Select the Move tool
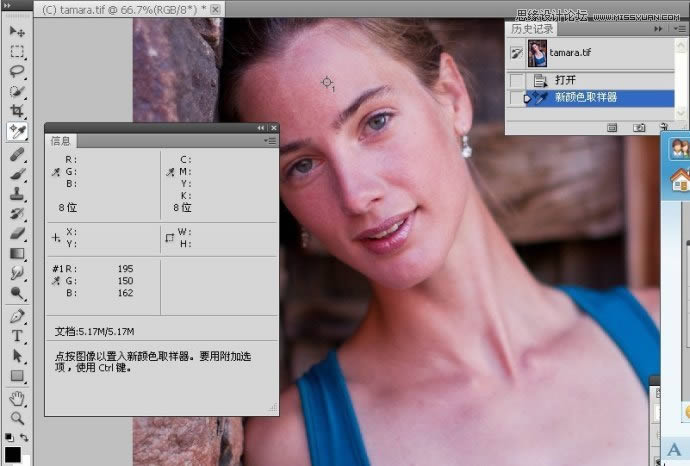Viewport: 690px width, 466px height. coord(17,31)
